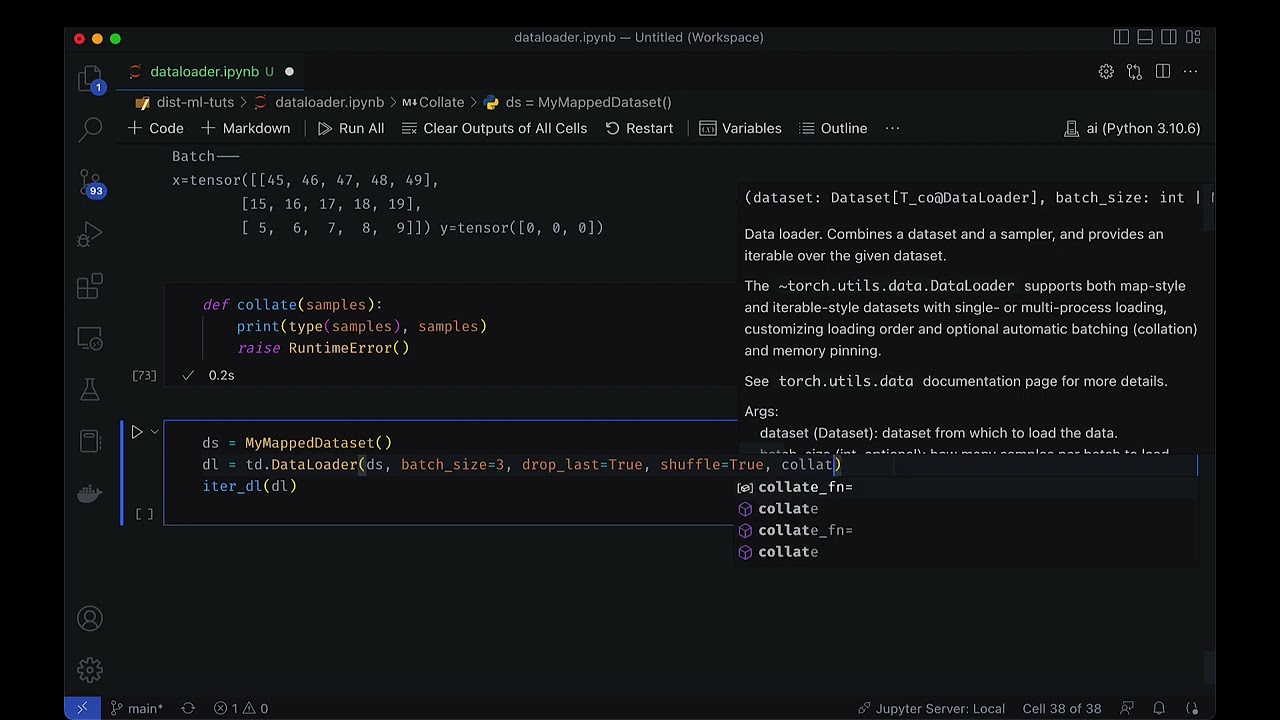Open the notebook toolbar overflow ellipsis
The image size is (1280, 720).
coord(892,128)
